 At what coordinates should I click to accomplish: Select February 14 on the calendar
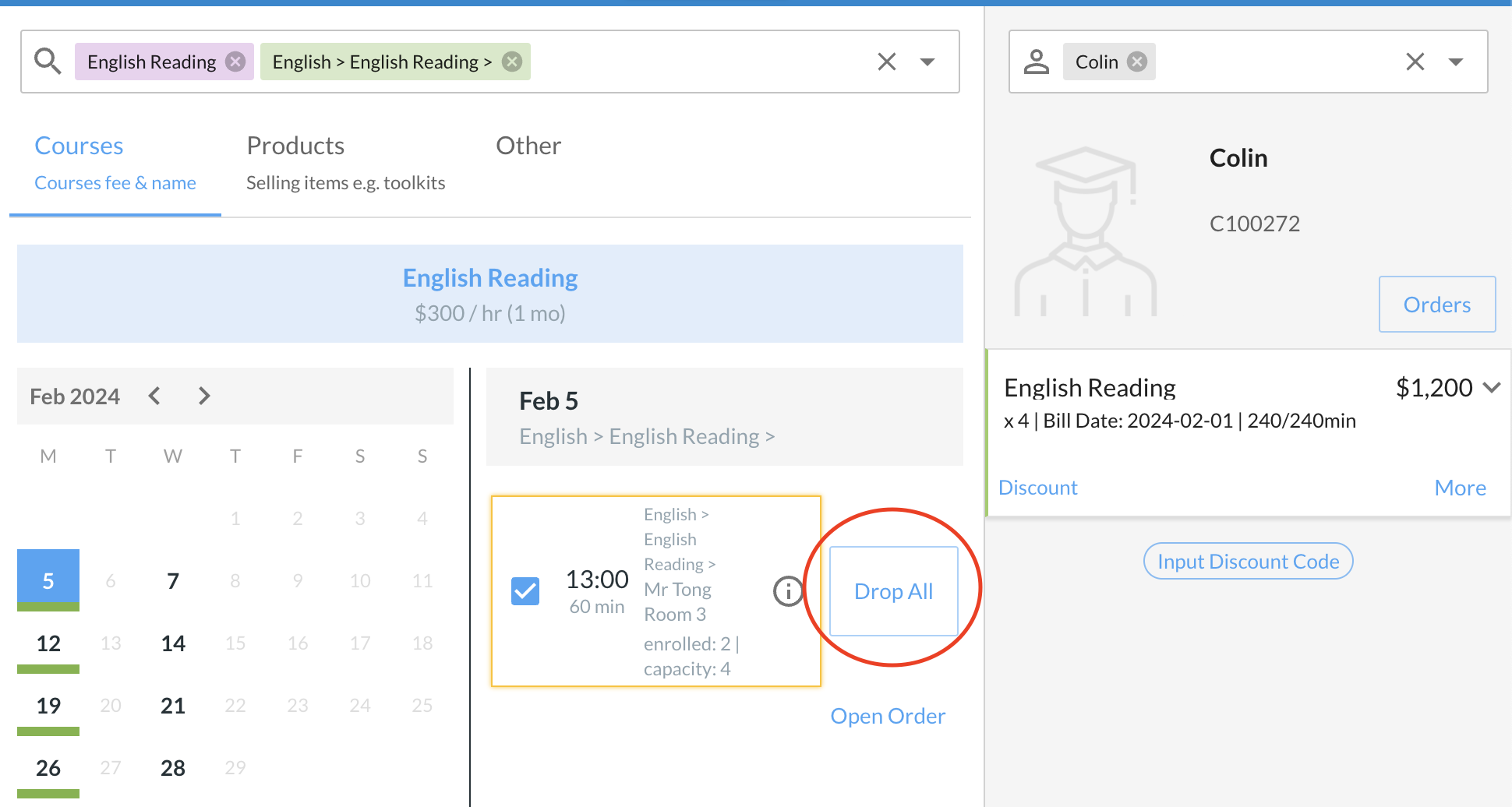click(173, 643)
